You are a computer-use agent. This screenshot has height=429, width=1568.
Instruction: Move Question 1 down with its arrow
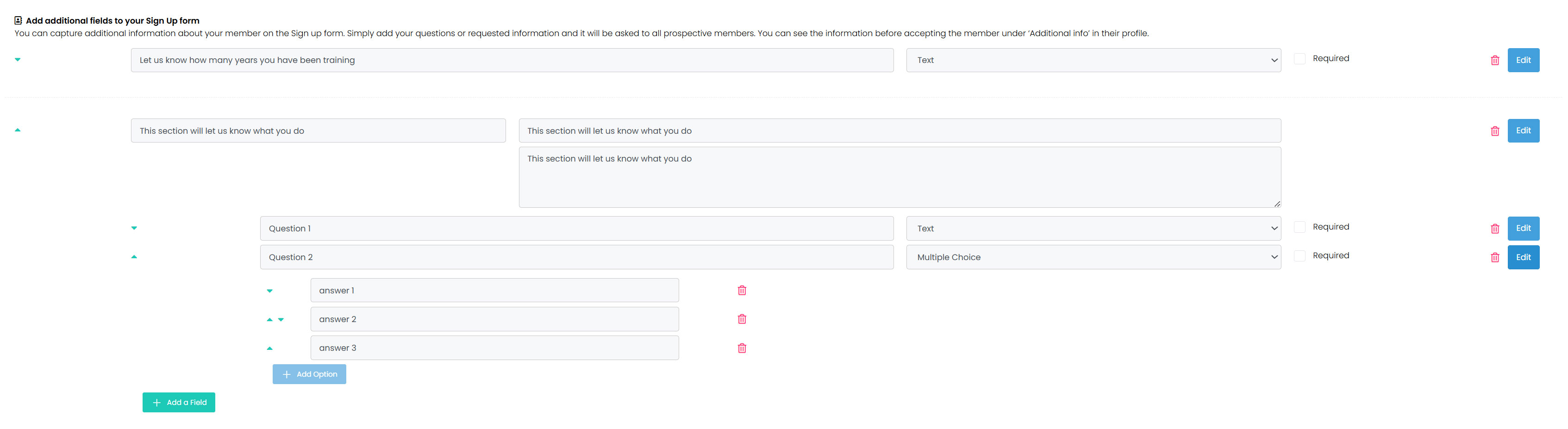click(x=134, y=228)
